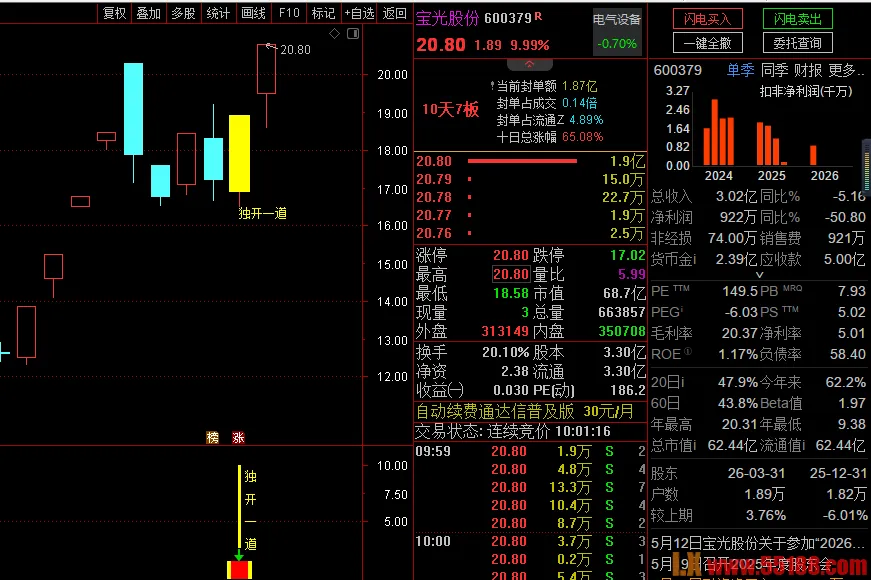
Task: Click the 10天7板 label
Action: tap(450, 109)
